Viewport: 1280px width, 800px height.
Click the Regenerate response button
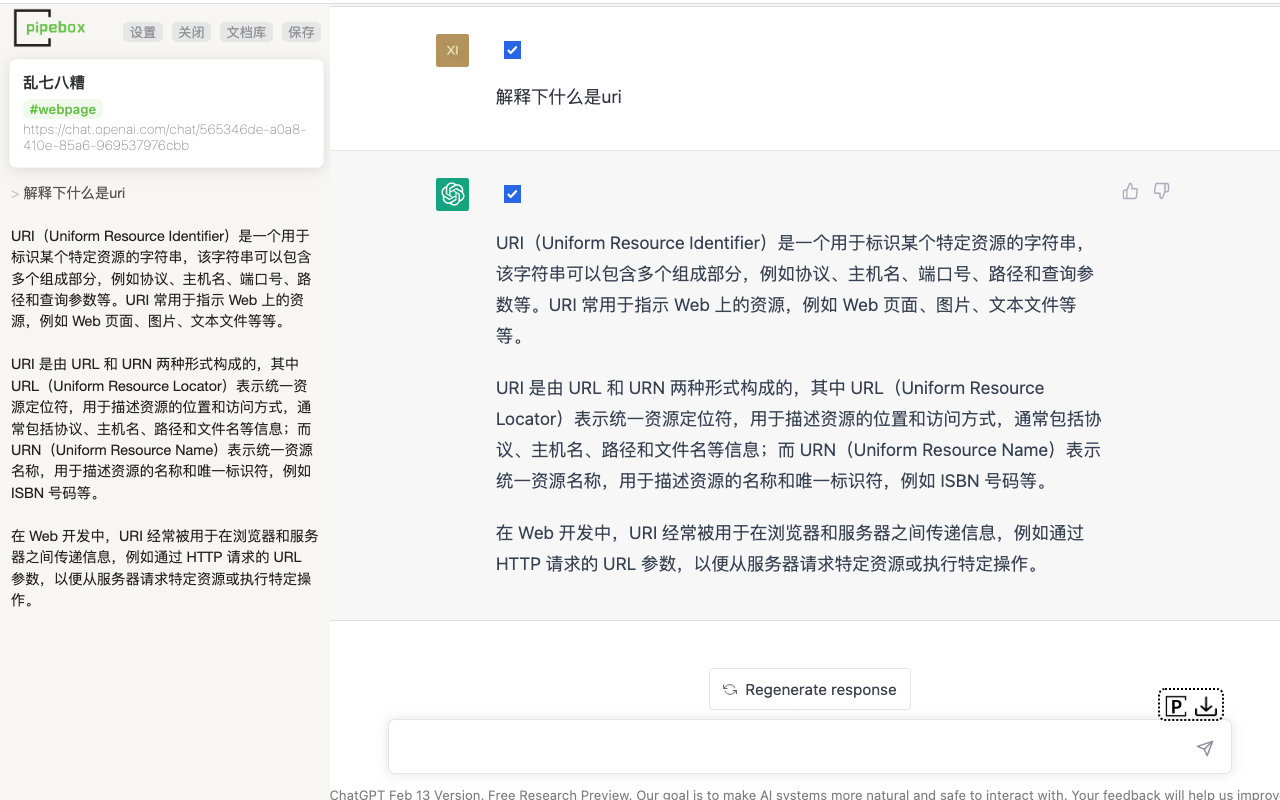pos(809,689)
